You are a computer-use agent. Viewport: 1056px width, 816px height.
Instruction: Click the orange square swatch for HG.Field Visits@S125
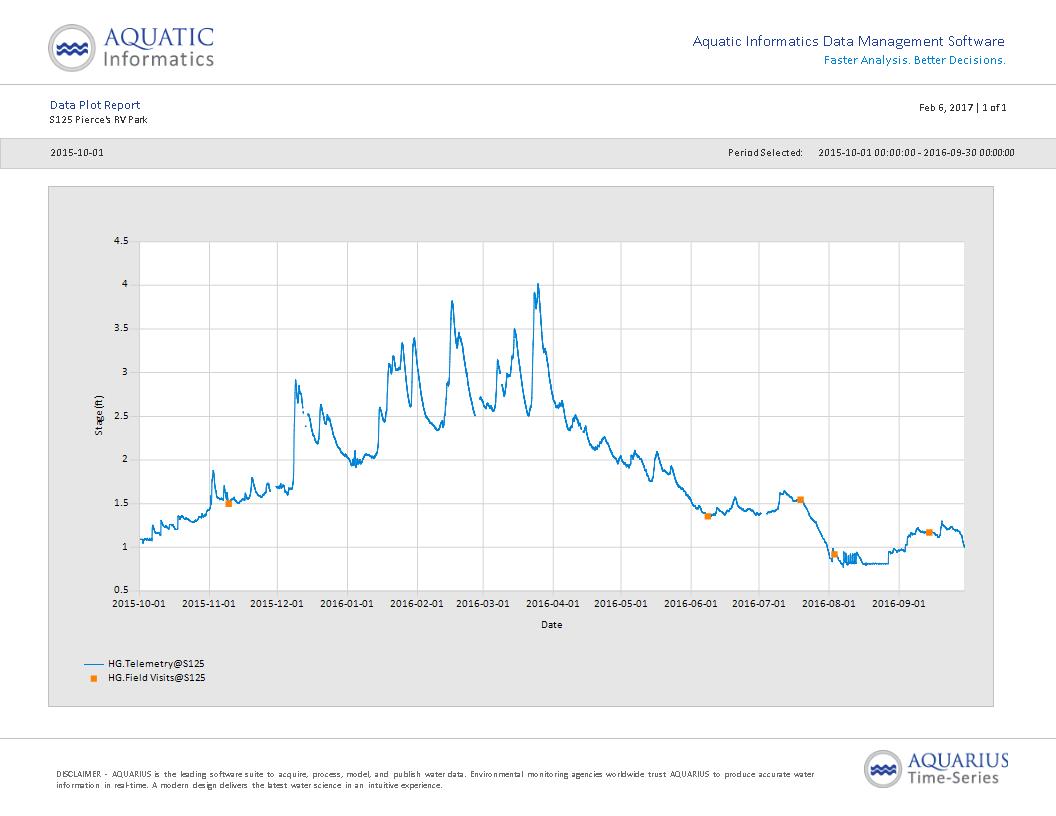(94, 678)
